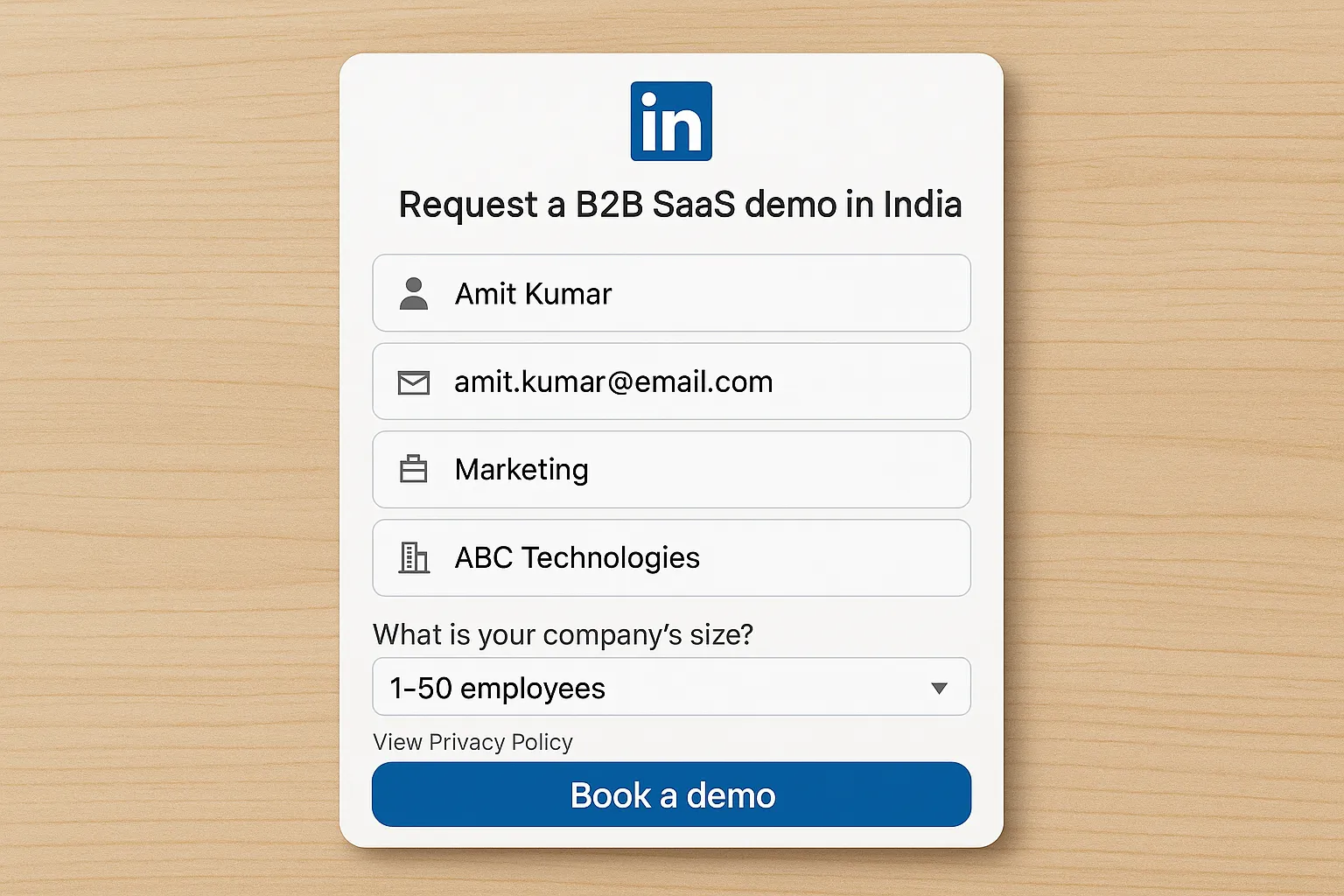Click the person icon in the name field
Screen dimensions: 1344x896
click(x=415, y=293)
